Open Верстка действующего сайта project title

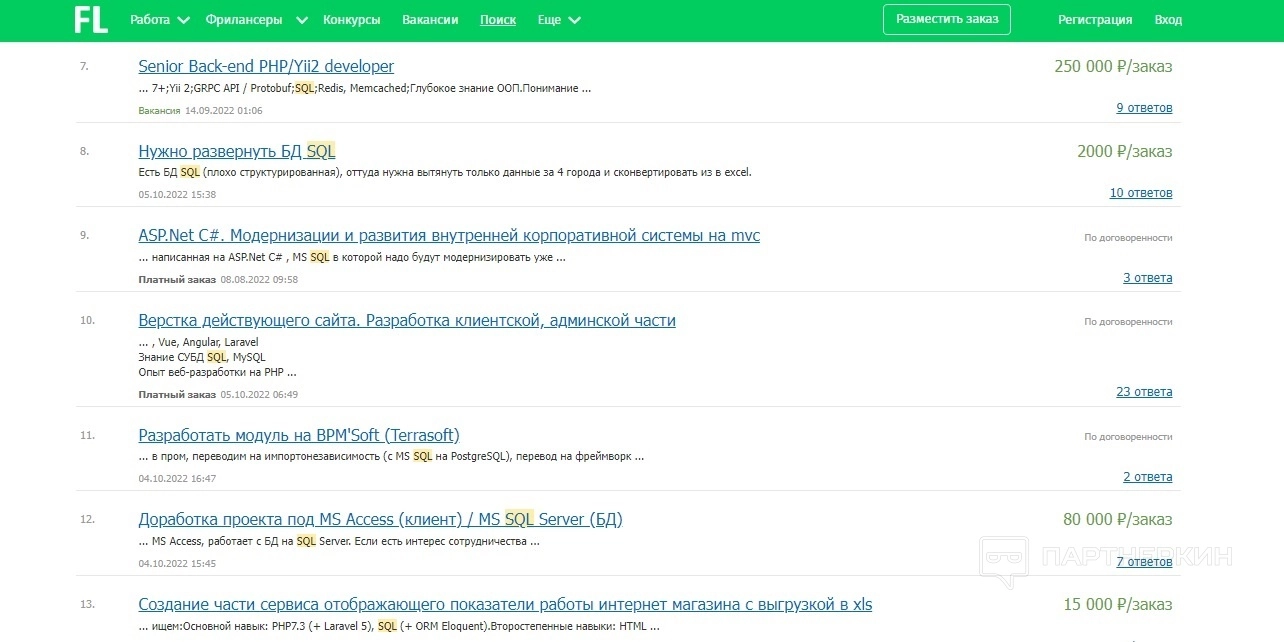coord(407,321)
